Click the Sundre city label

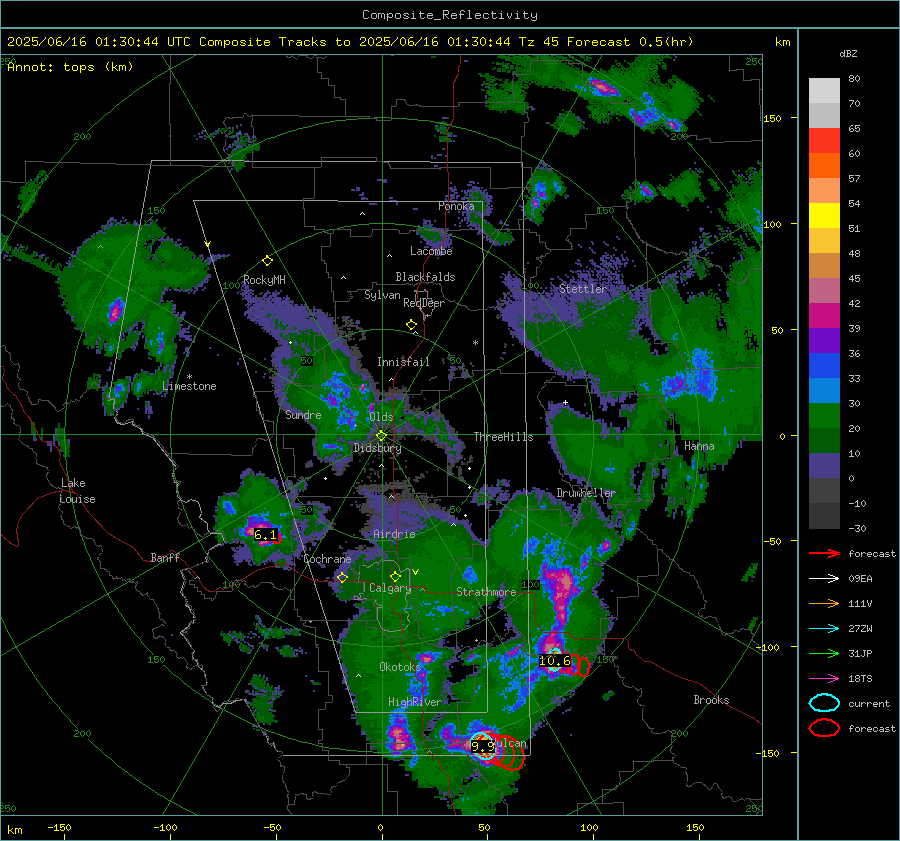pyautogui.click(x=303, y=415)
